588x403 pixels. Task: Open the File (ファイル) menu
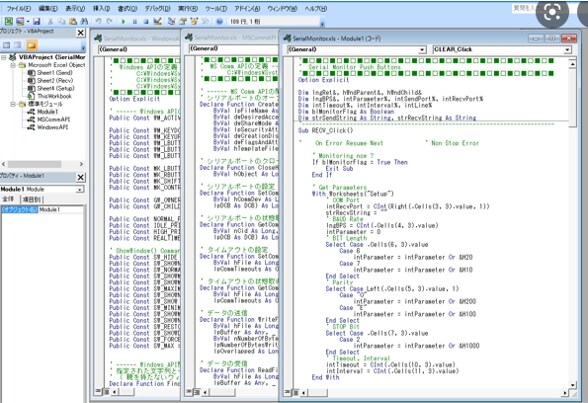[19, 8]
